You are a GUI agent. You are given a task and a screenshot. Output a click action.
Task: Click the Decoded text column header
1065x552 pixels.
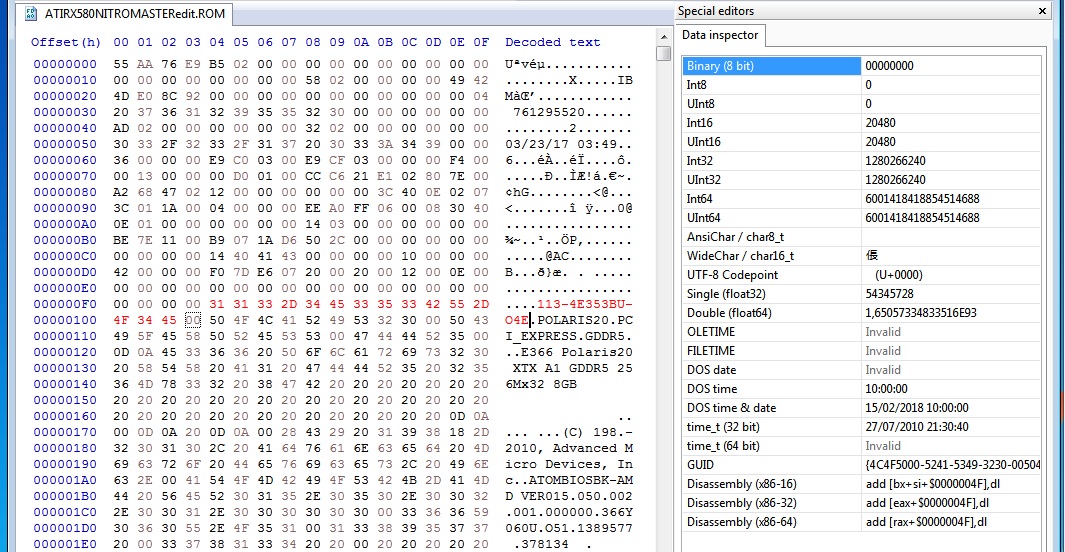pyautogui.click(x=552, y=42)
